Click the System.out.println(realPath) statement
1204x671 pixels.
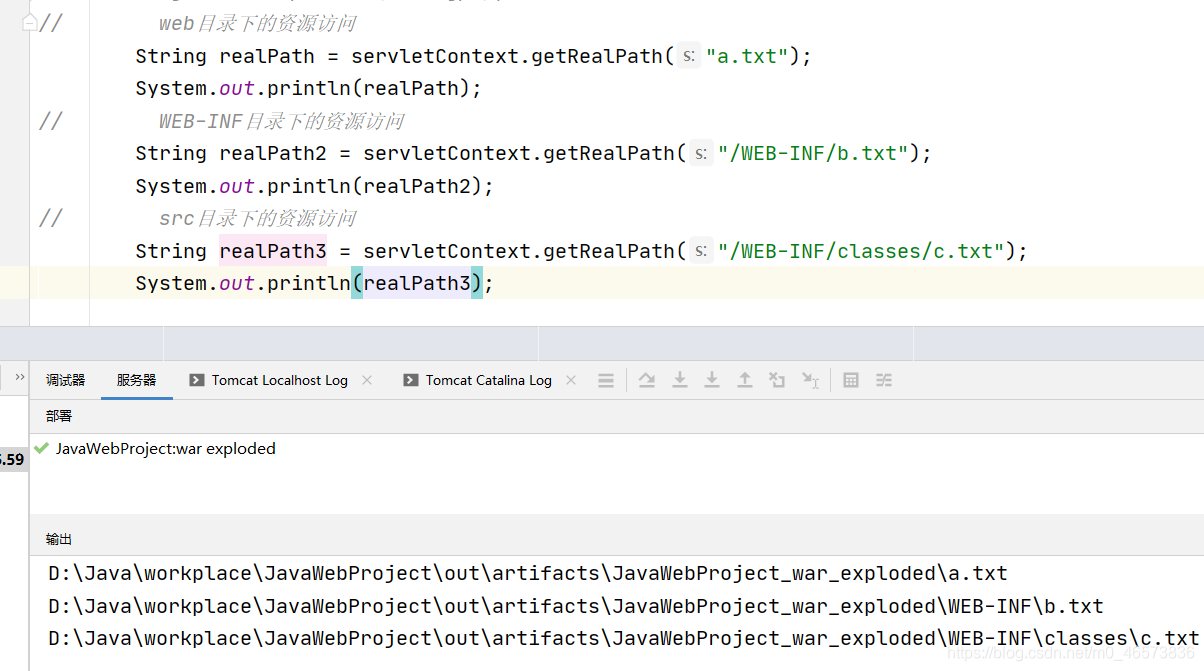pyautogui.click(x=309, y=88)
